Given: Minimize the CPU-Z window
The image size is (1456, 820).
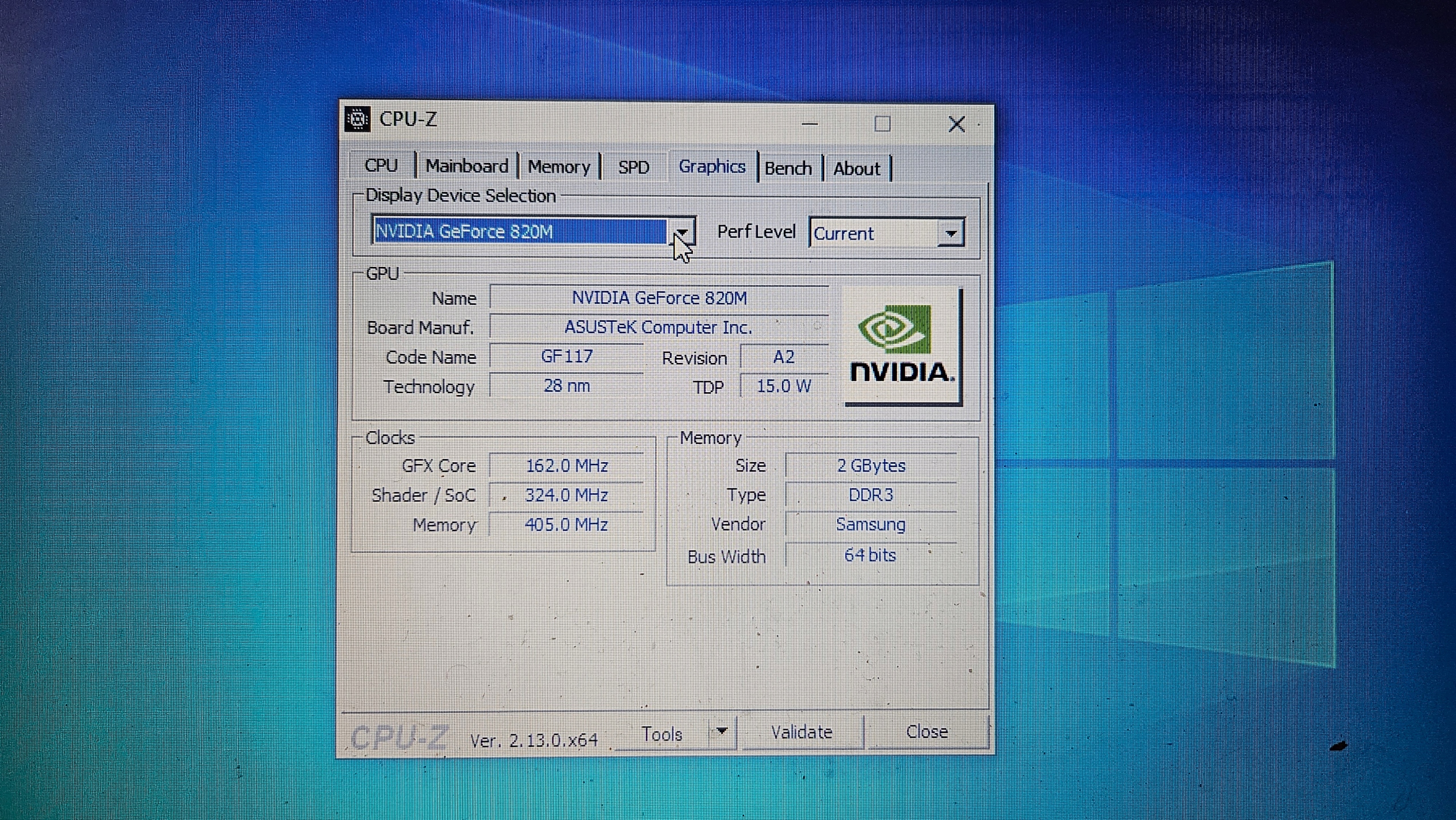Looking at the screenshot, I should tap(810, 123).
